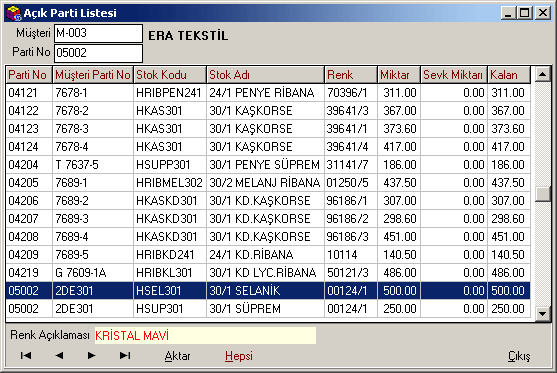Screen dimensions: 557x373
Task: Click stock name 30/2 MELANJ RİBANA
Action: (265, 183)
